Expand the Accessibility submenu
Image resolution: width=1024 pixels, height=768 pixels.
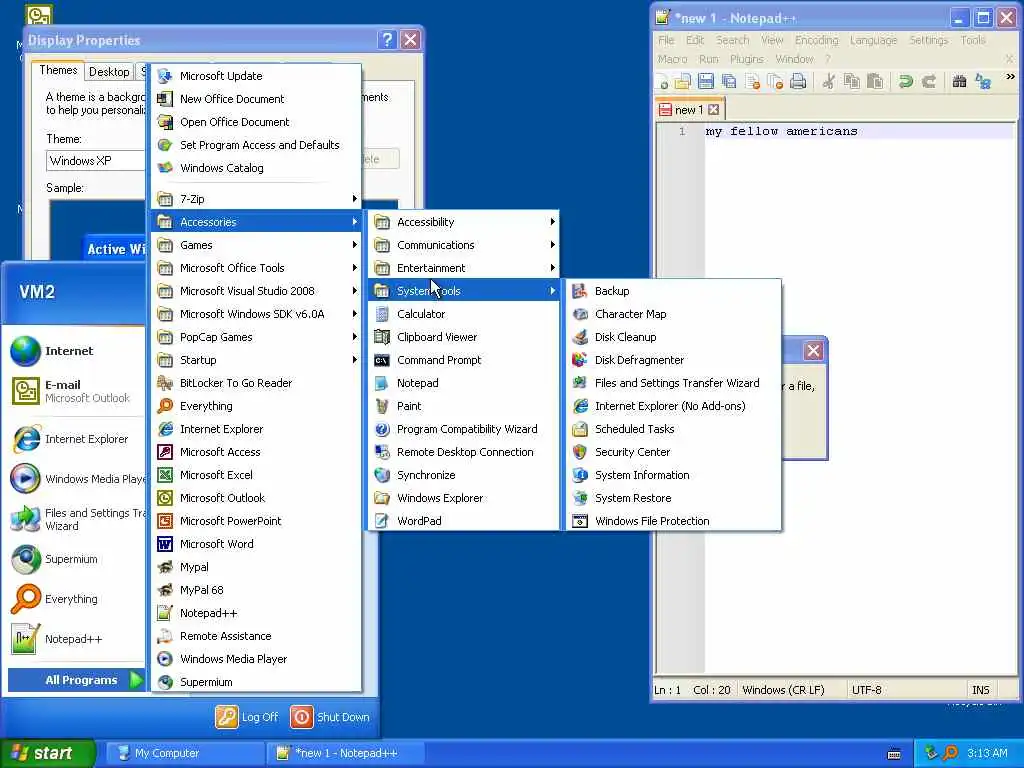tap(463, 222)
